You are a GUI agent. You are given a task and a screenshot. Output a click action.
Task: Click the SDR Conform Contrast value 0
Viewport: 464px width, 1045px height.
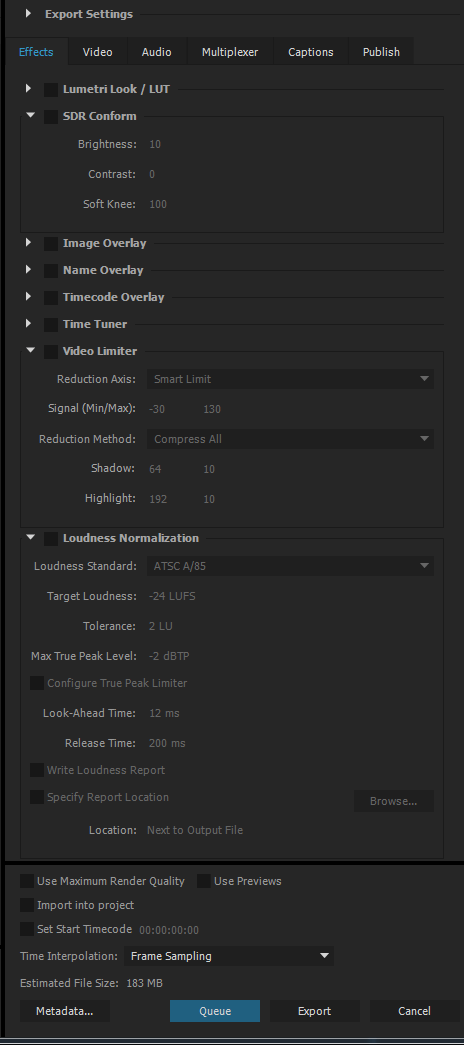pyautogui.click(x=152, y=174)
